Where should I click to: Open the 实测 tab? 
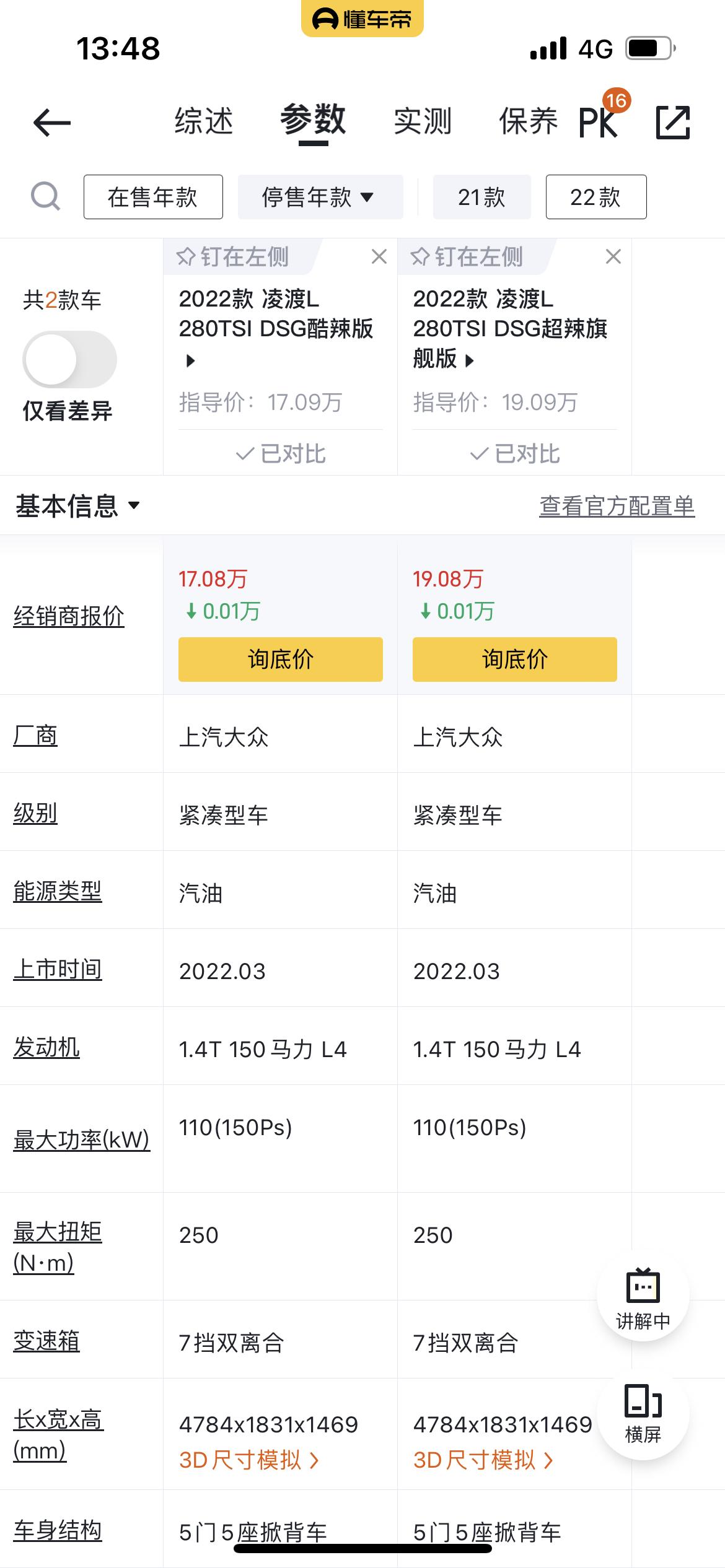click(423, 121)
